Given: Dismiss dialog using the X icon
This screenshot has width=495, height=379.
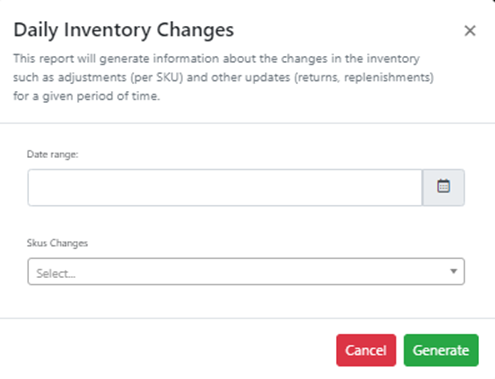Looking at the screenshot, I should (x=470, y=31).
